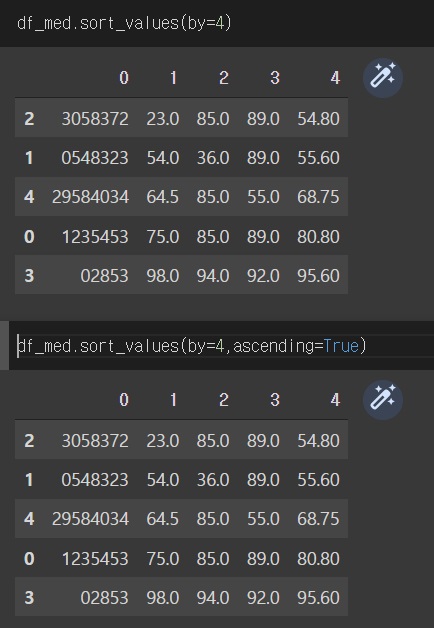Click 75.0 in the lower table

163,558
